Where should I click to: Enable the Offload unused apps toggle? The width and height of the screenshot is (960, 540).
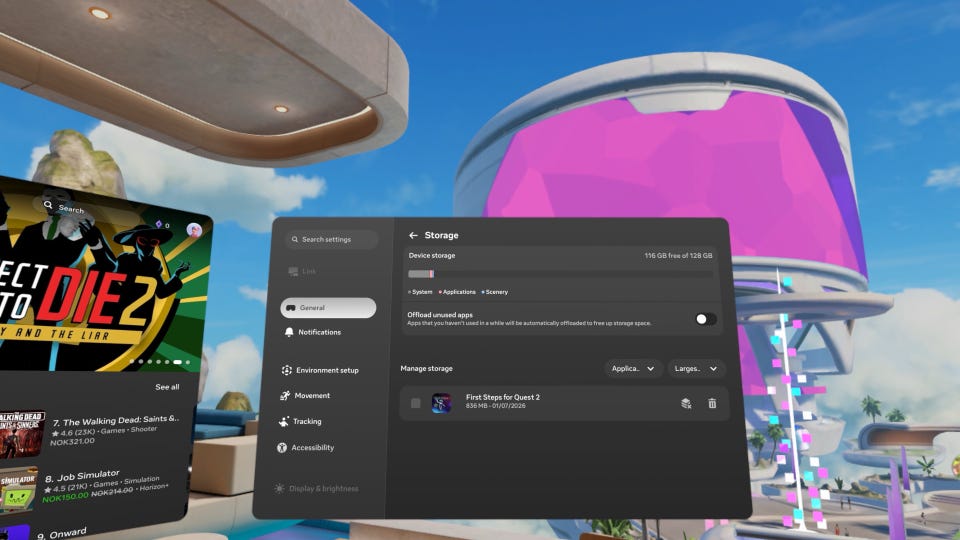click(x=705, y=319)
